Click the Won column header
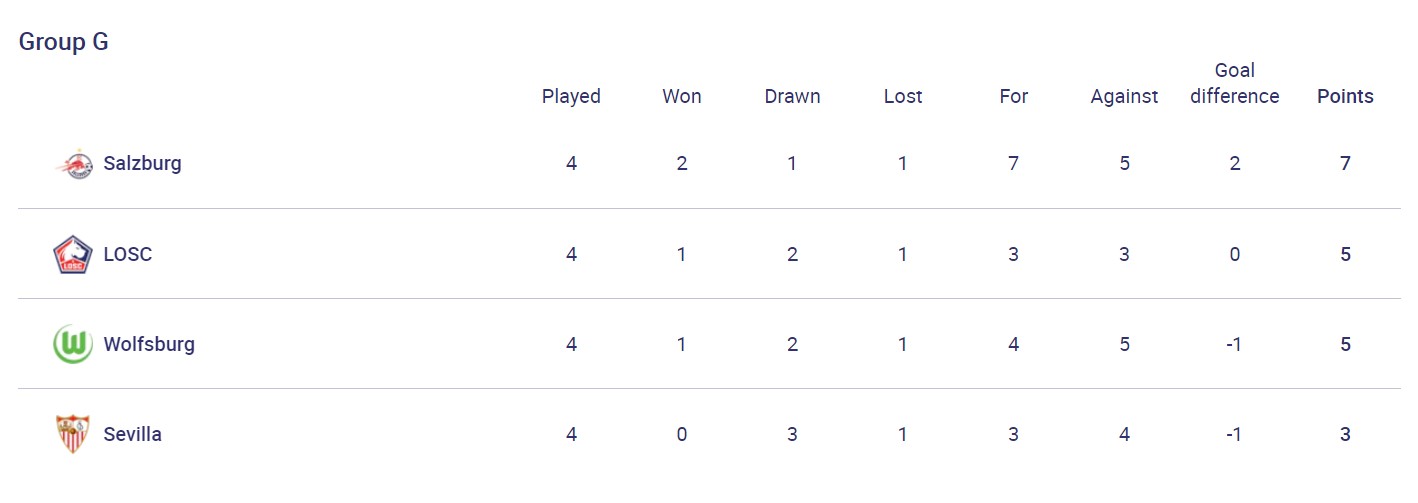This screenshot has width=1418, height=503. click(x=682, y=97)
